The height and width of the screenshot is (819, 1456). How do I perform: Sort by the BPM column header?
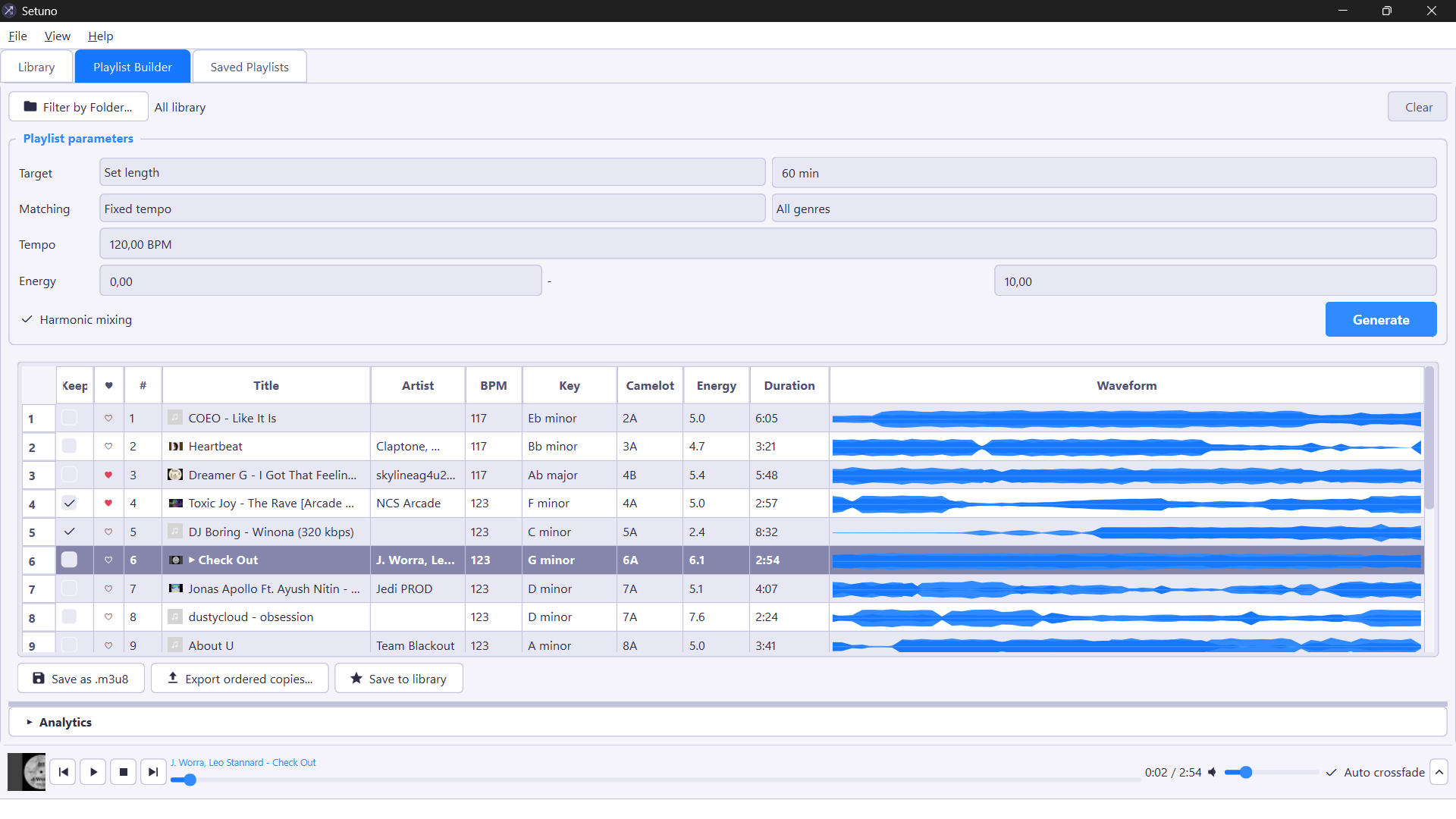pos(494,385)
